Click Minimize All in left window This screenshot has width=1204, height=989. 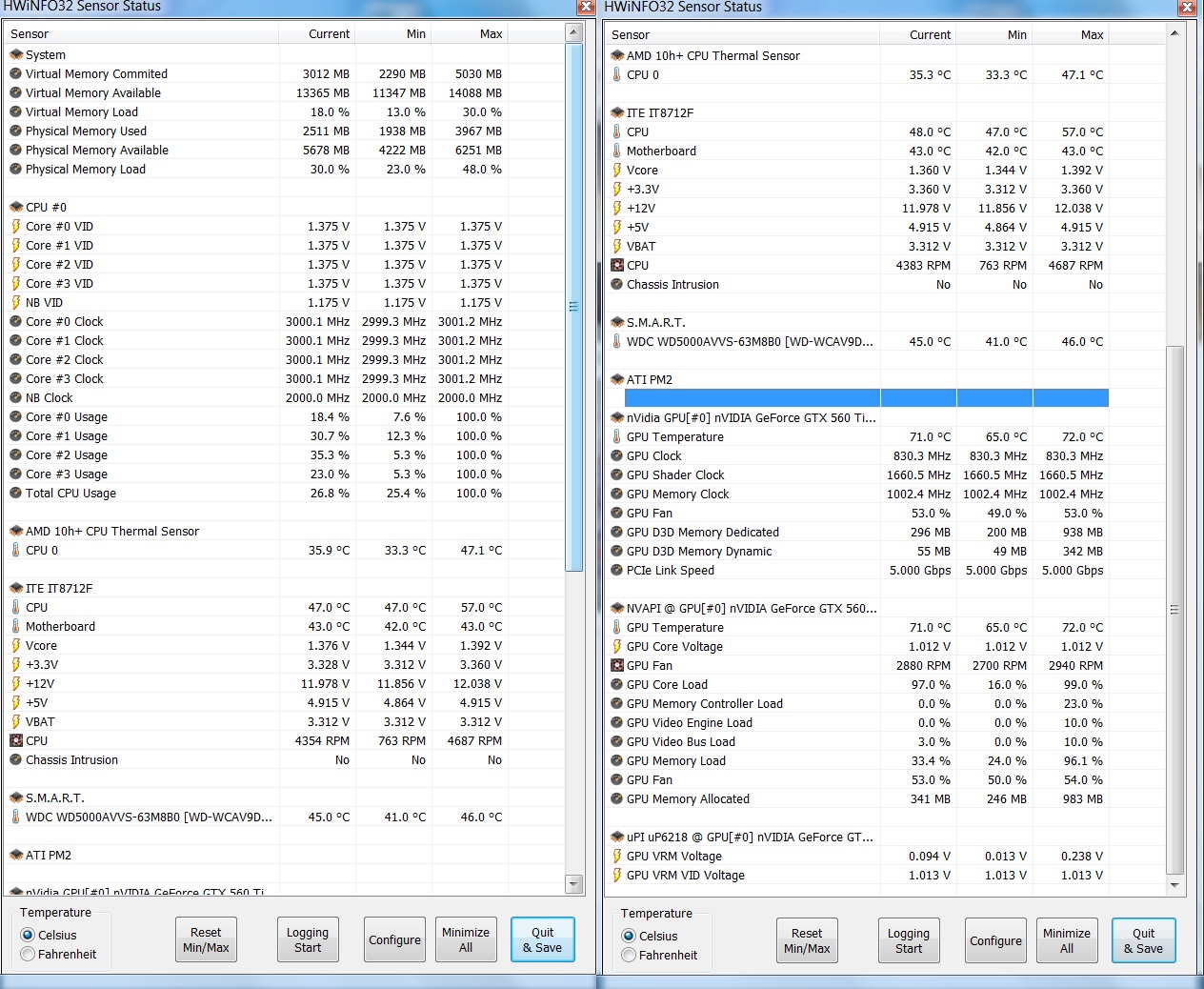click(466, 940)
